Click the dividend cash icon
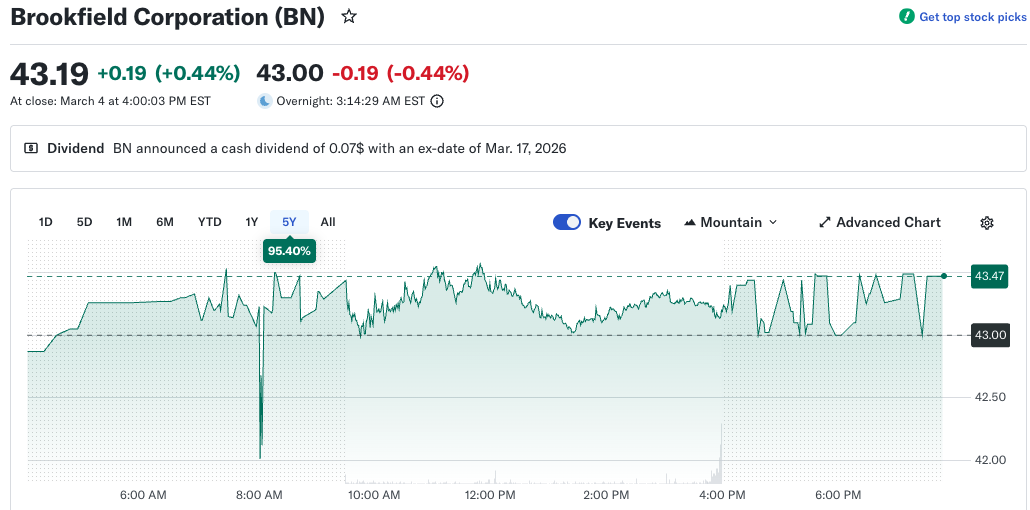This screenshot has height=510, width=1030. point(31,148)
